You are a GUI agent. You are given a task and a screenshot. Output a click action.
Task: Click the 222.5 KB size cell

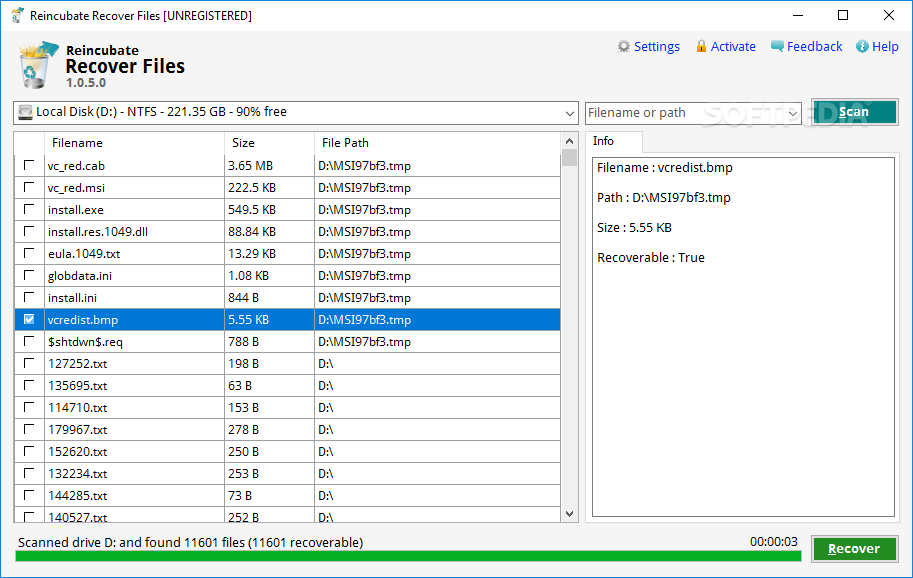[252, 187]
